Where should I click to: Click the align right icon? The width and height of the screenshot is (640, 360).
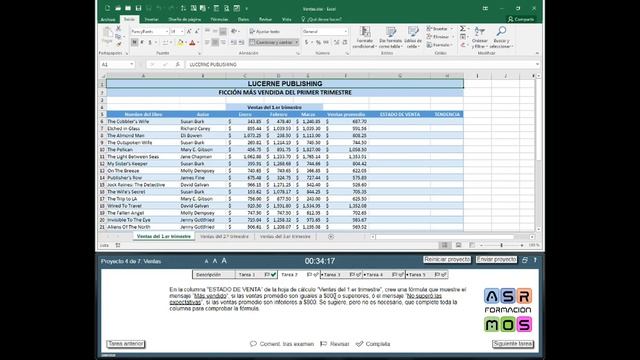point(223,42)
